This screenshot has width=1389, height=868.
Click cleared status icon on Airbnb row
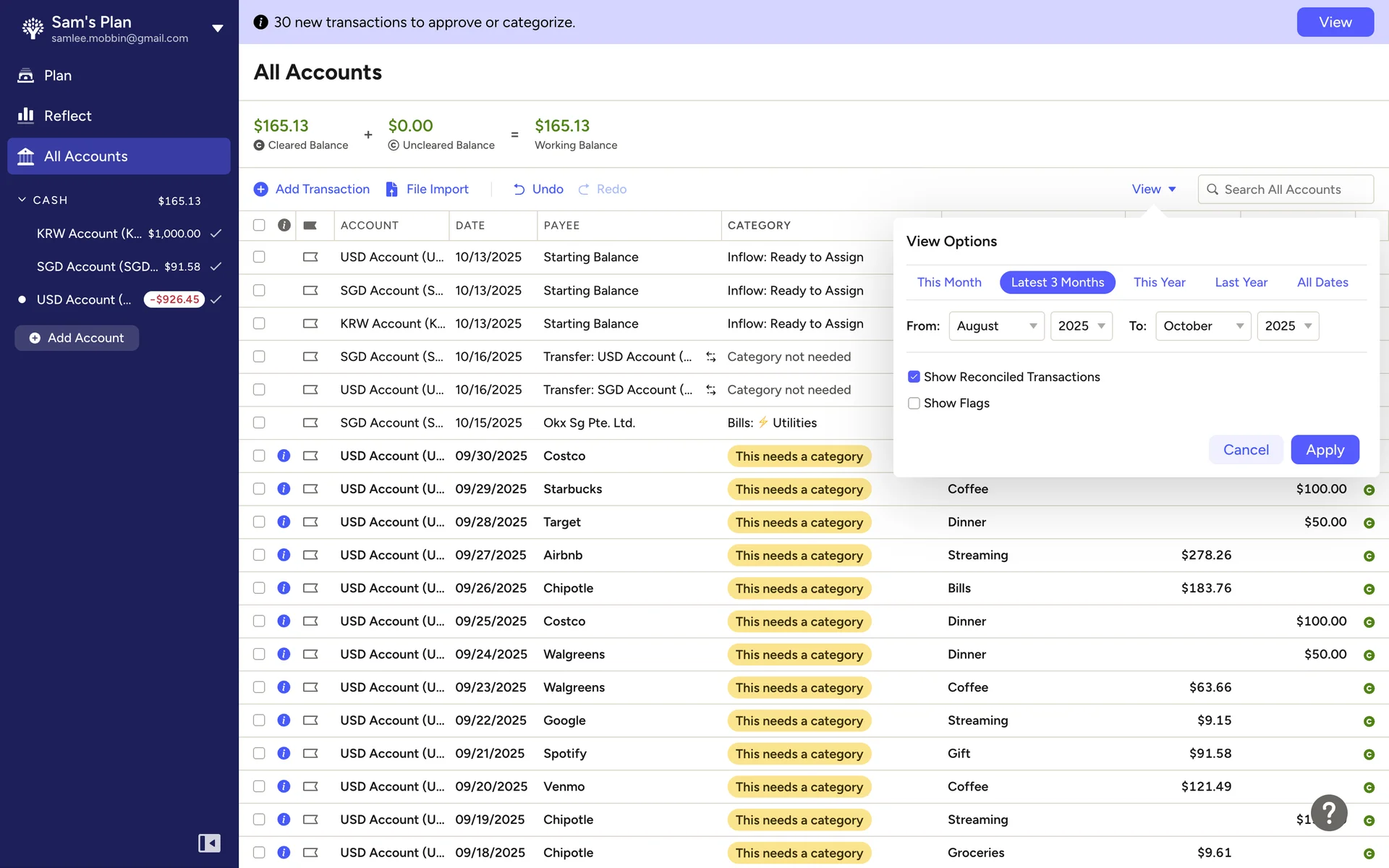point(1369,556)
